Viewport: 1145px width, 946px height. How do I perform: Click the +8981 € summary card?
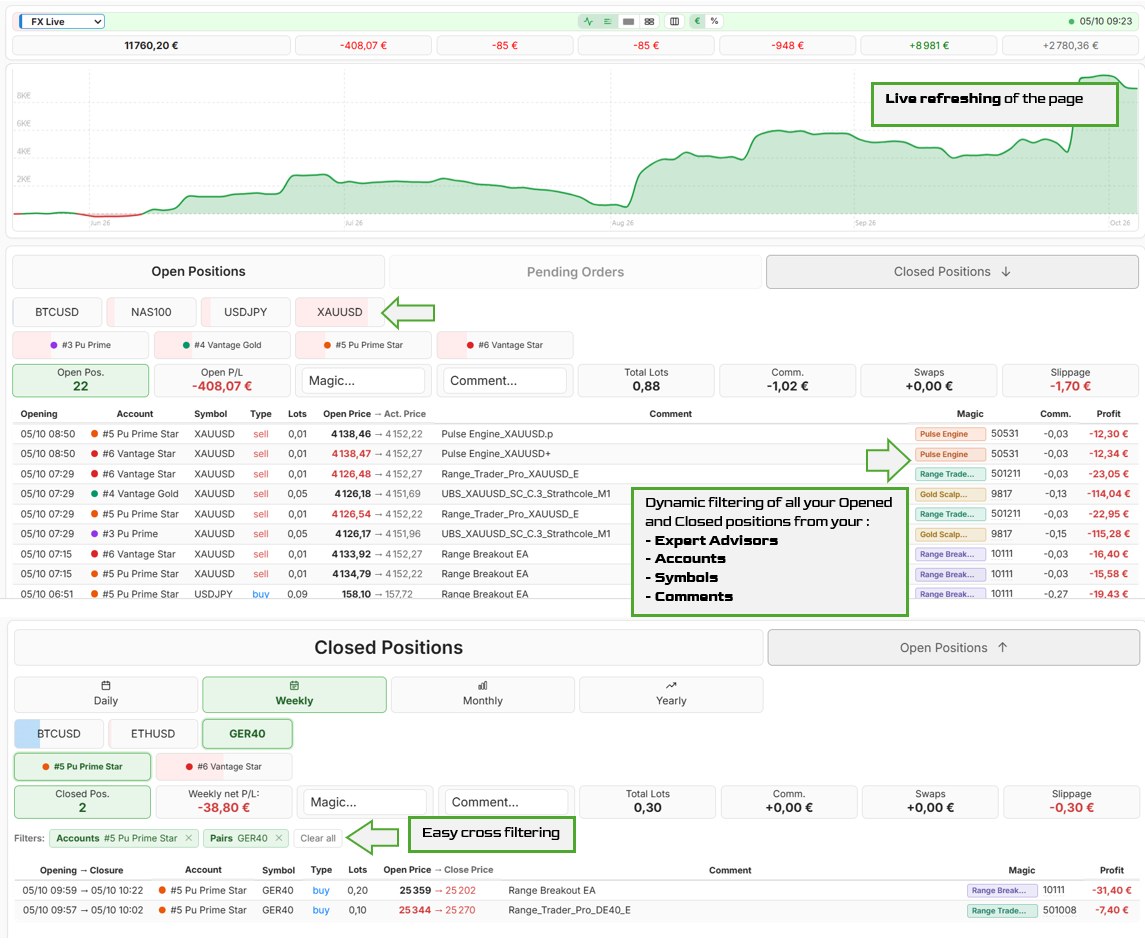click(x=929, y=45)
